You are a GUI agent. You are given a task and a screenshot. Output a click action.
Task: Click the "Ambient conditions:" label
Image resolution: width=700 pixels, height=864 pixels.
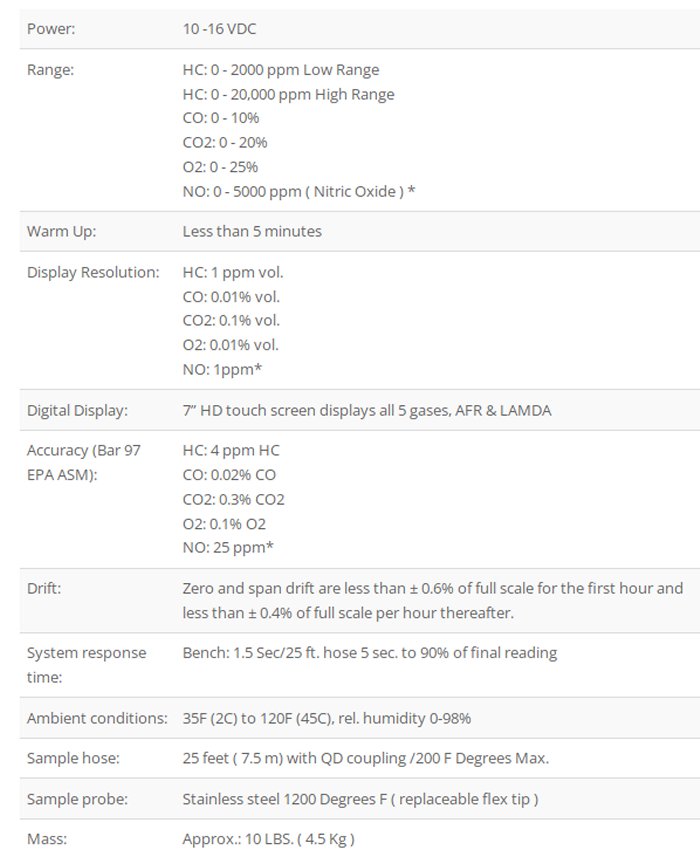pos(97,718)
